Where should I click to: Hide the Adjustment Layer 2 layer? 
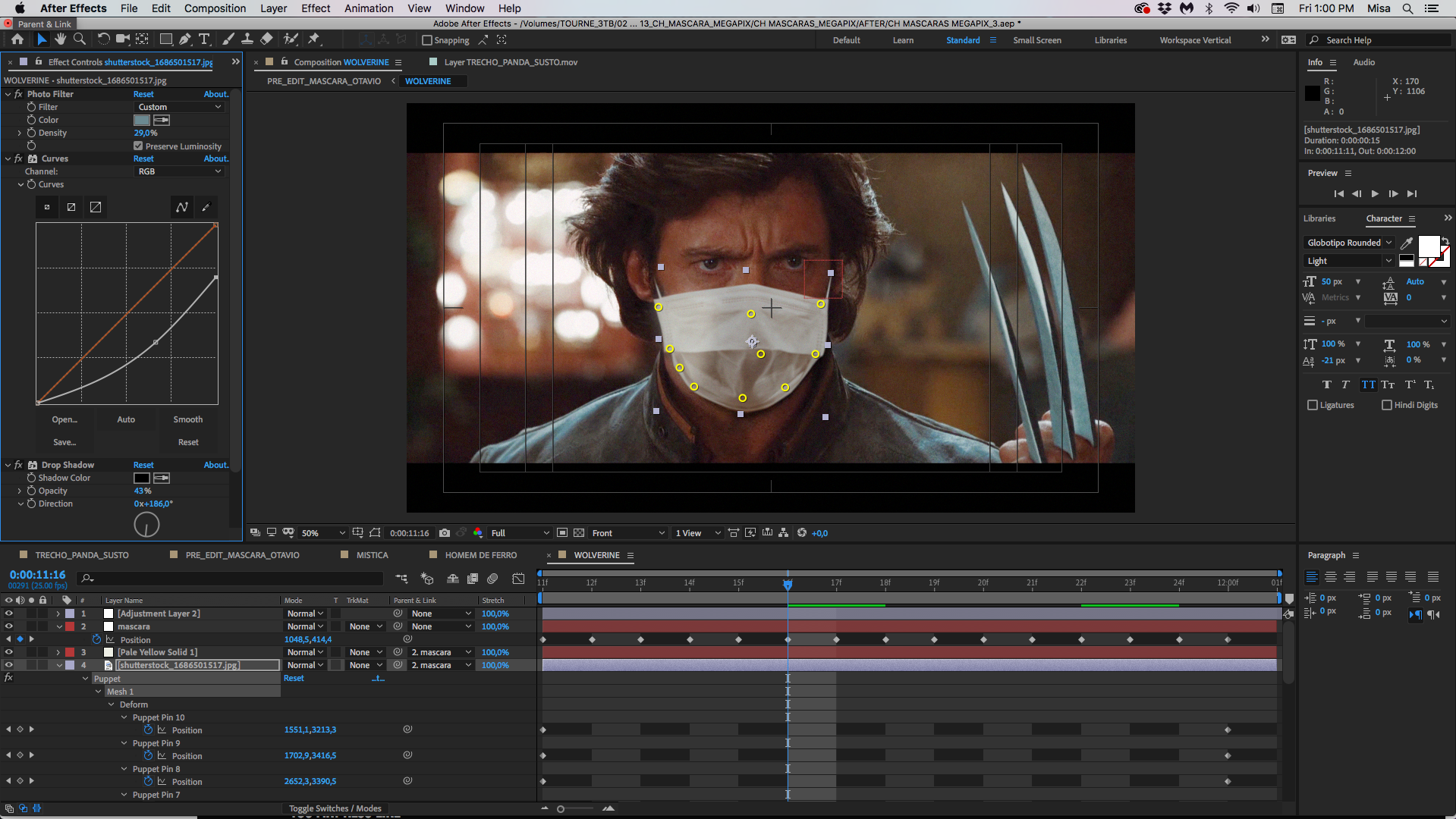click(x=8, y=613)
